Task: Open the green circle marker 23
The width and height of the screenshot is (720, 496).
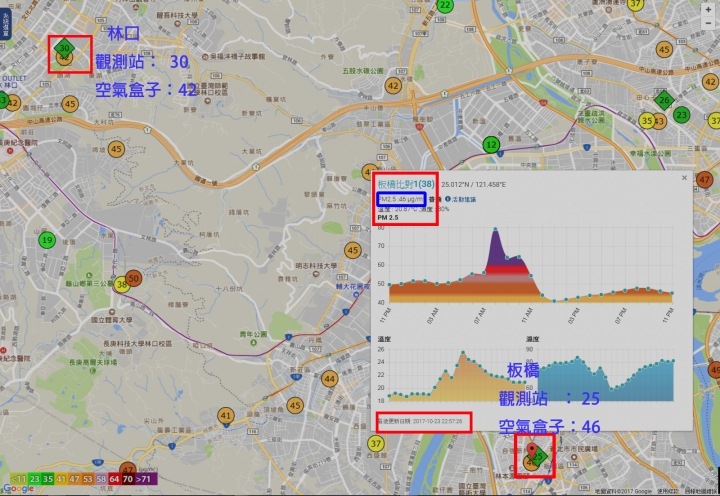Action: coord(681,115)
